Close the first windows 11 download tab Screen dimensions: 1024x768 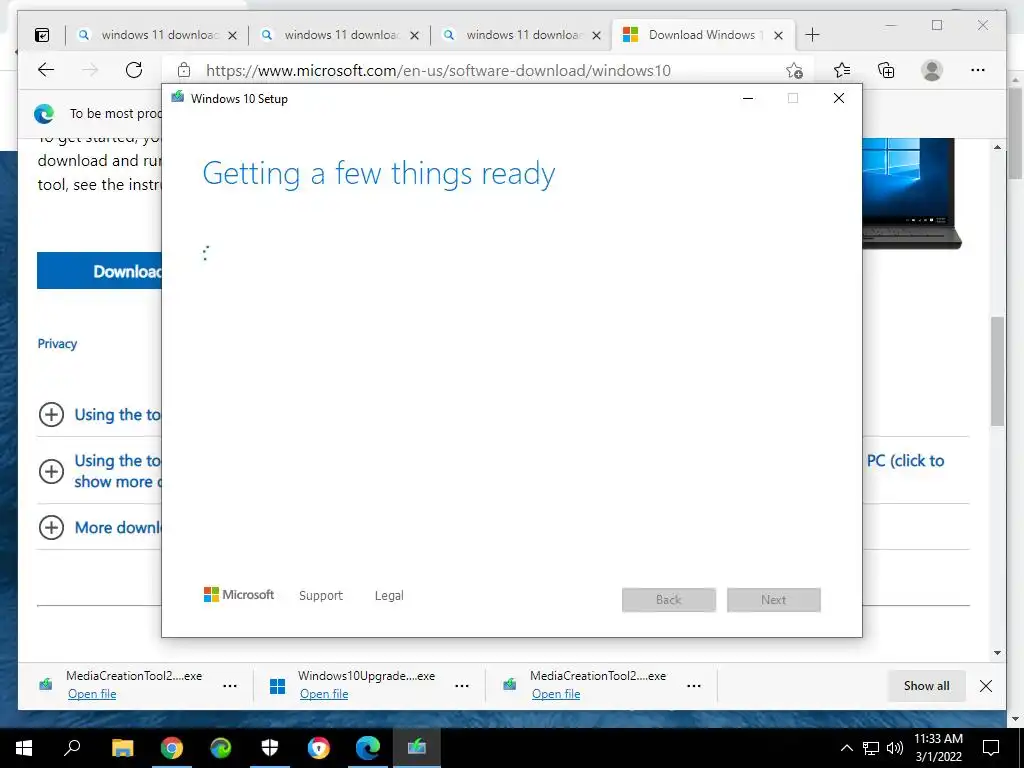tap(232, 35)
